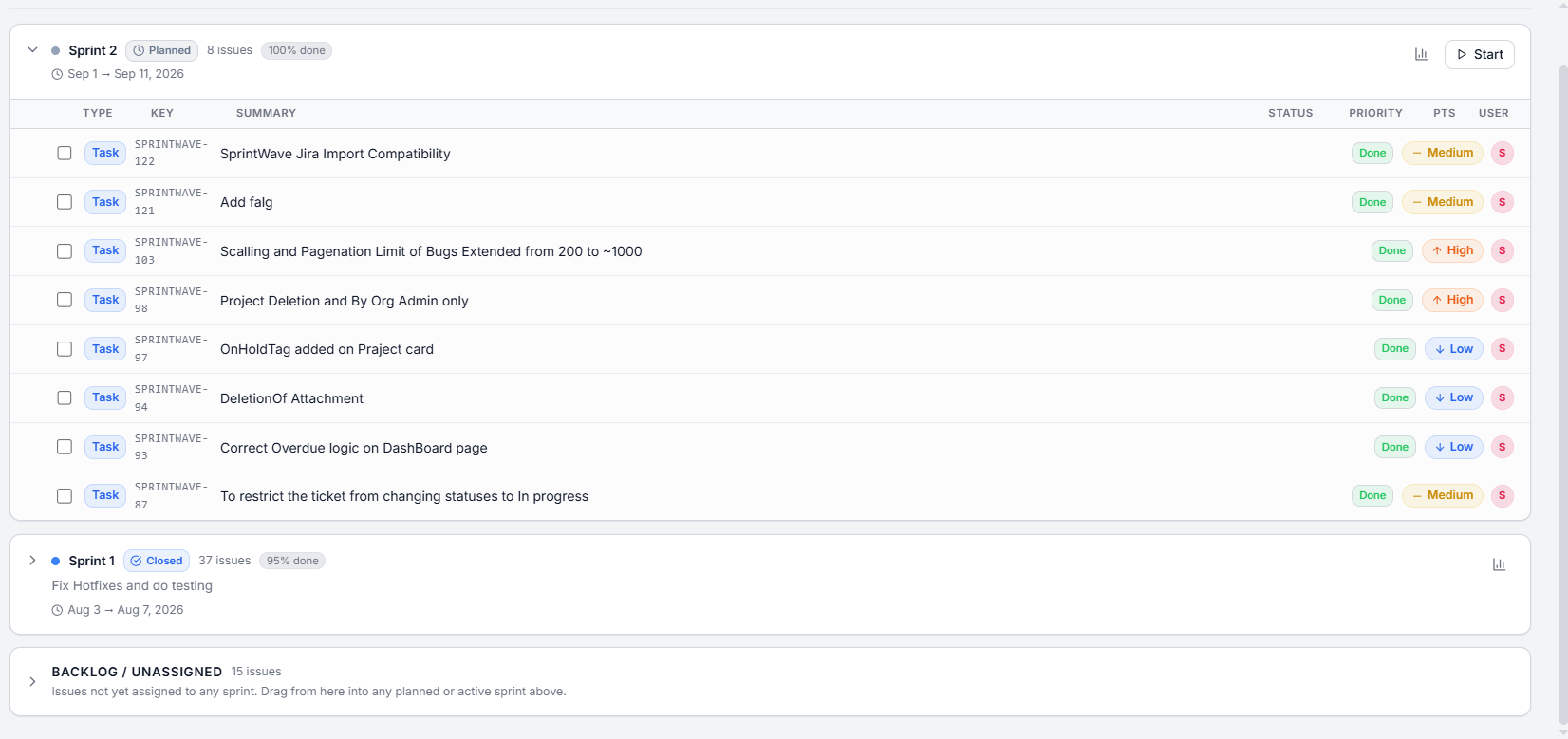Click user avatar on Correct Overdue logic row
Image resolution: width=1568 pixels, height=739 pixels.
1502,447
